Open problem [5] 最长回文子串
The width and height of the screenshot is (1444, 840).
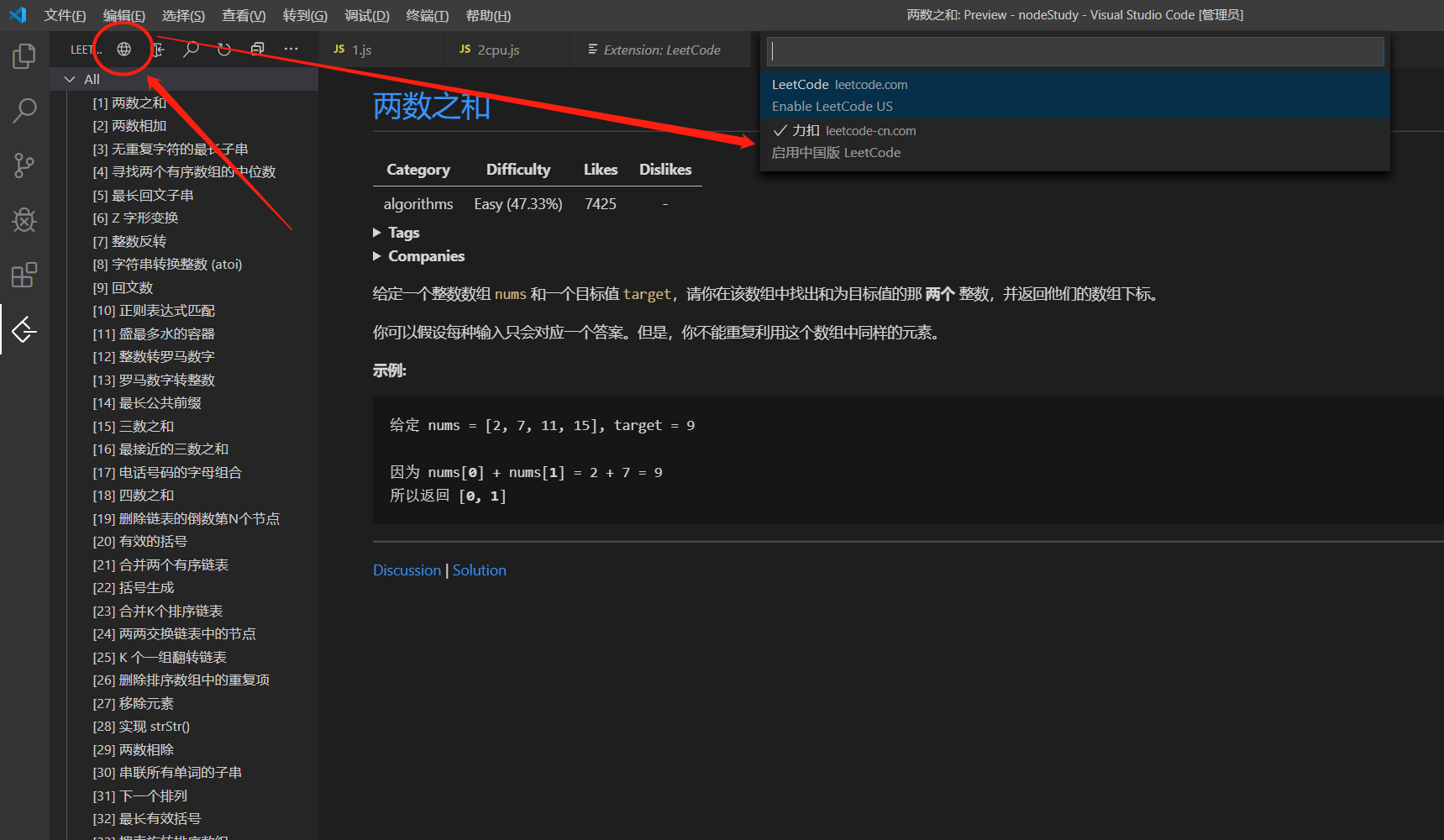[x=143, y=195]
